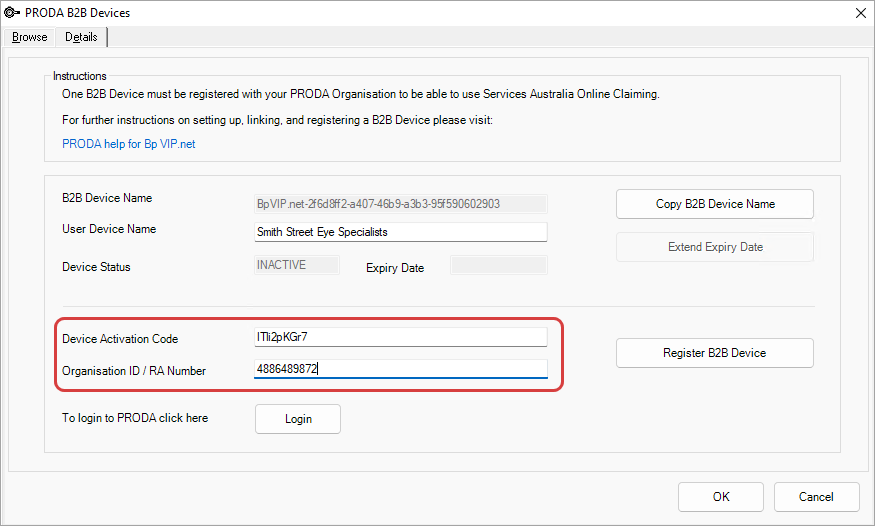Click the 'Device Status' label
875x526 pixels.
[x=96, y=267]
